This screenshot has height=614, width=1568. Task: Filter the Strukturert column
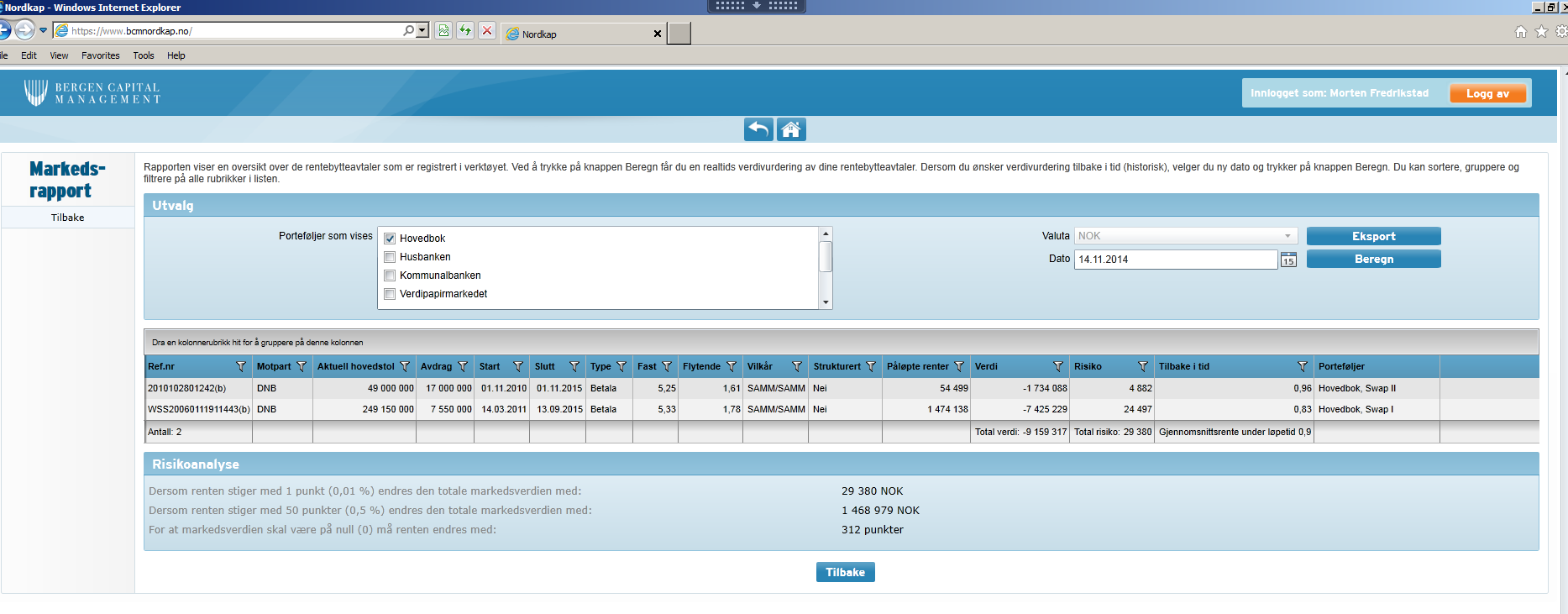click(871, 366)
